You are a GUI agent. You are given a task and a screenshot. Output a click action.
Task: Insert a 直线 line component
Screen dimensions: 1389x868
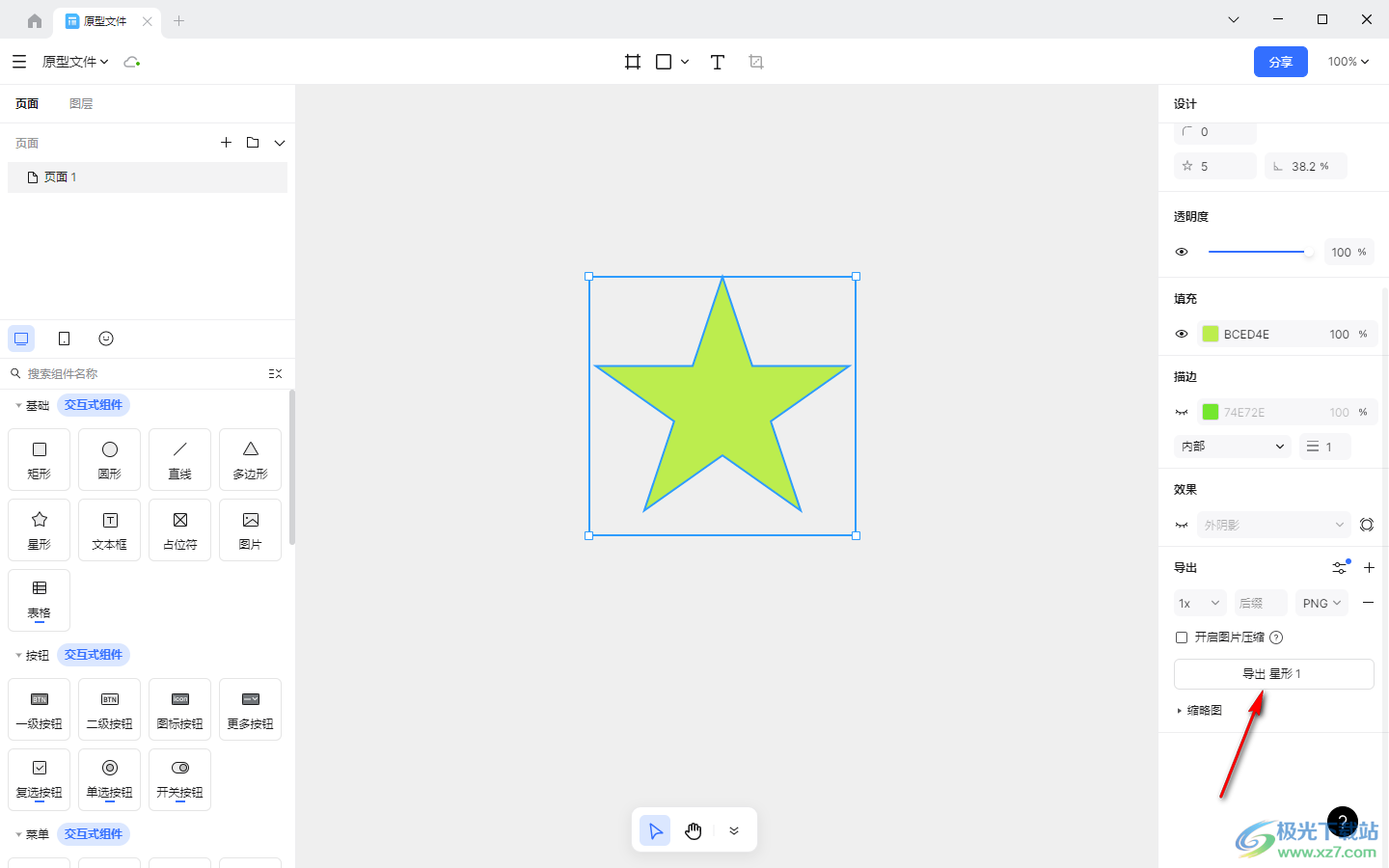coord(179,460)
